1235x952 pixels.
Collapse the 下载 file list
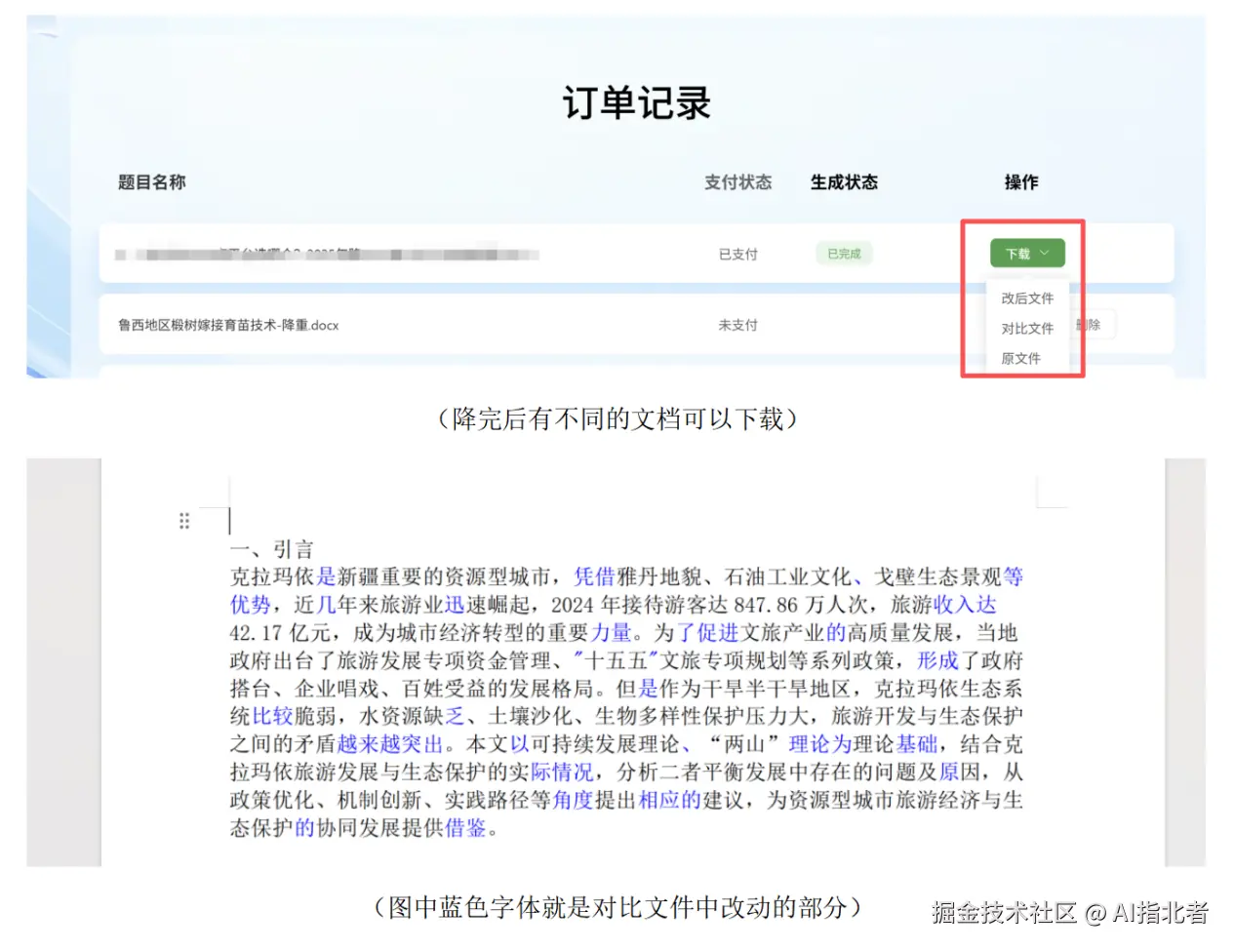point(1026,253)
